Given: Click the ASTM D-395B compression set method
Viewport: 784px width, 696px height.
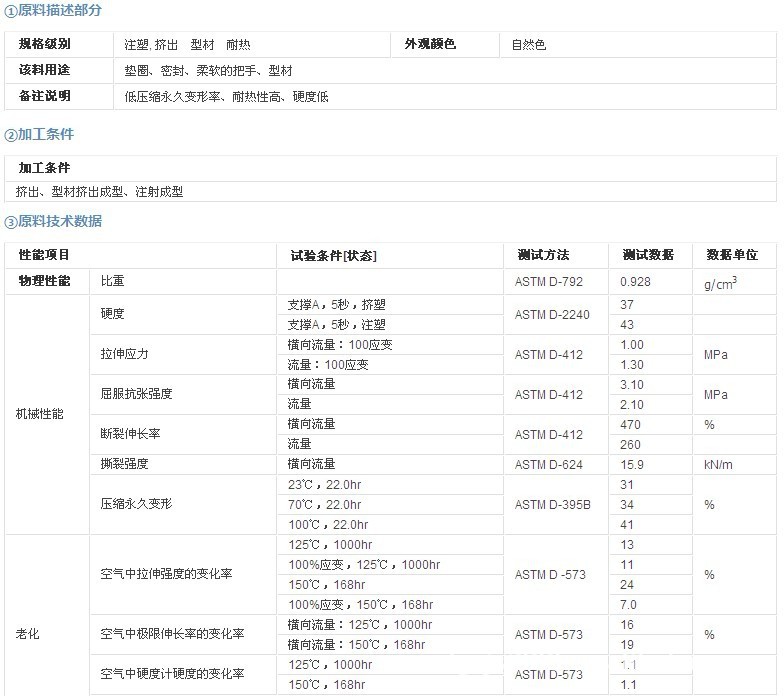Looking at the screenshot, I should coord(552,504).
